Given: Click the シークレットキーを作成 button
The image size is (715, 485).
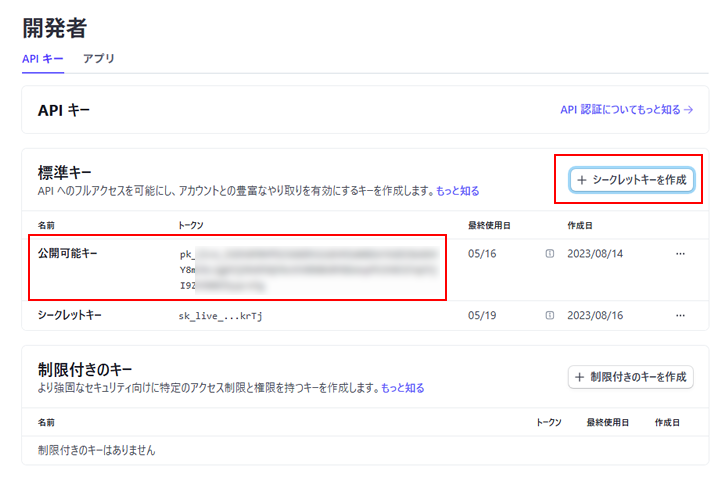Looking at the screenshot, I should tap(631, 179).
